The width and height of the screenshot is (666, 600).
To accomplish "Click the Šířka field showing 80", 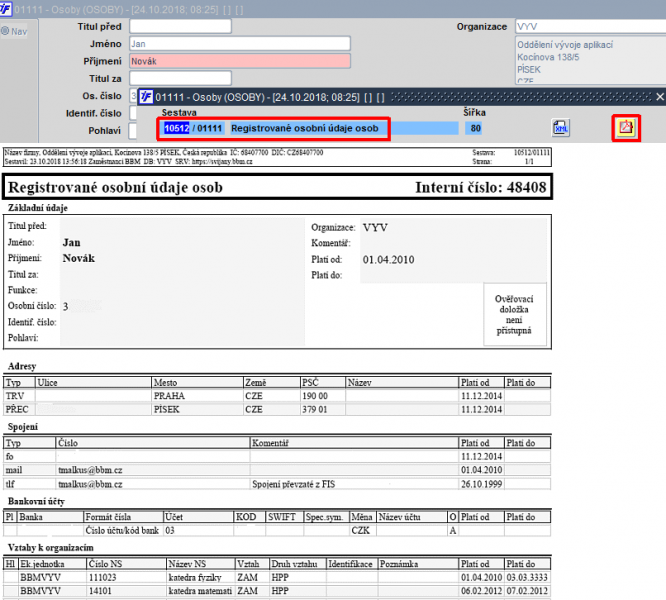I will [x=475, y=128].
